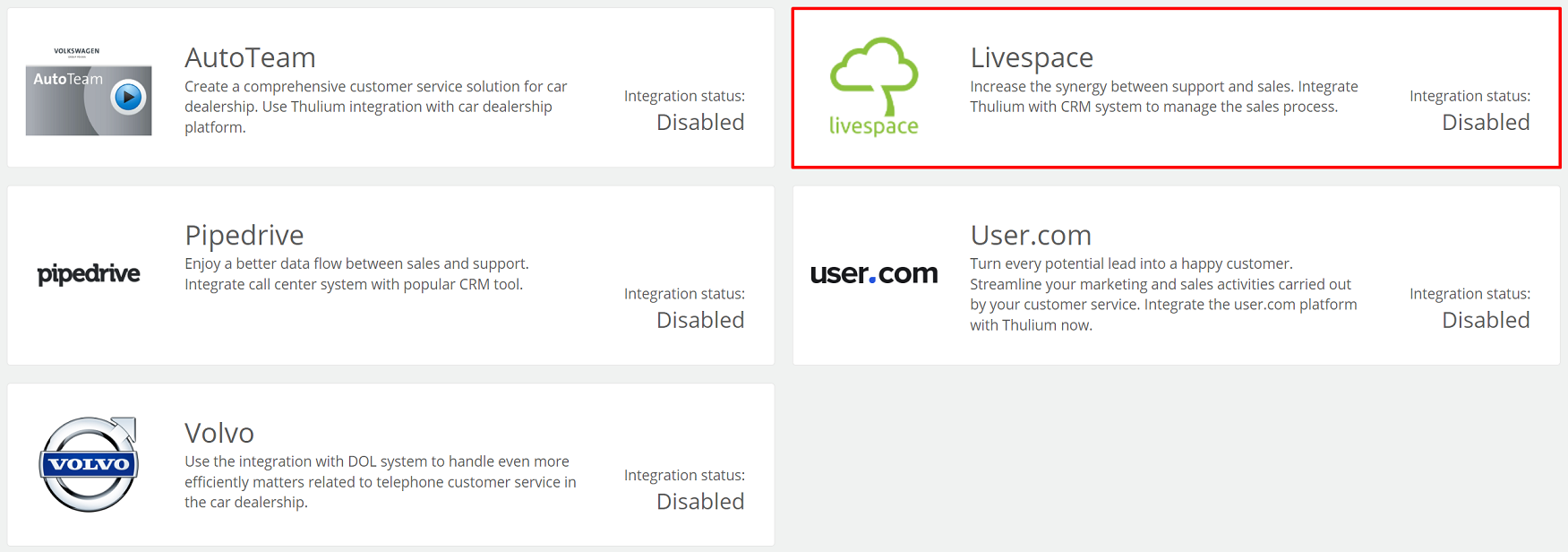The width and height of the screenshot is (1568, 552).
Task: Click Pipedrive's 'Integration status:' label
Action: pyautogui.click(x=684, y=294)
